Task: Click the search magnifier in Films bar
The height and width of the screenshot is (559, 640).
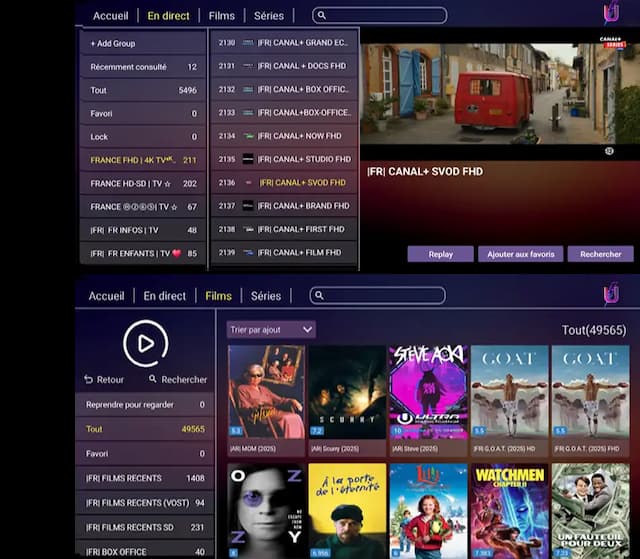Action: [318, 296]
